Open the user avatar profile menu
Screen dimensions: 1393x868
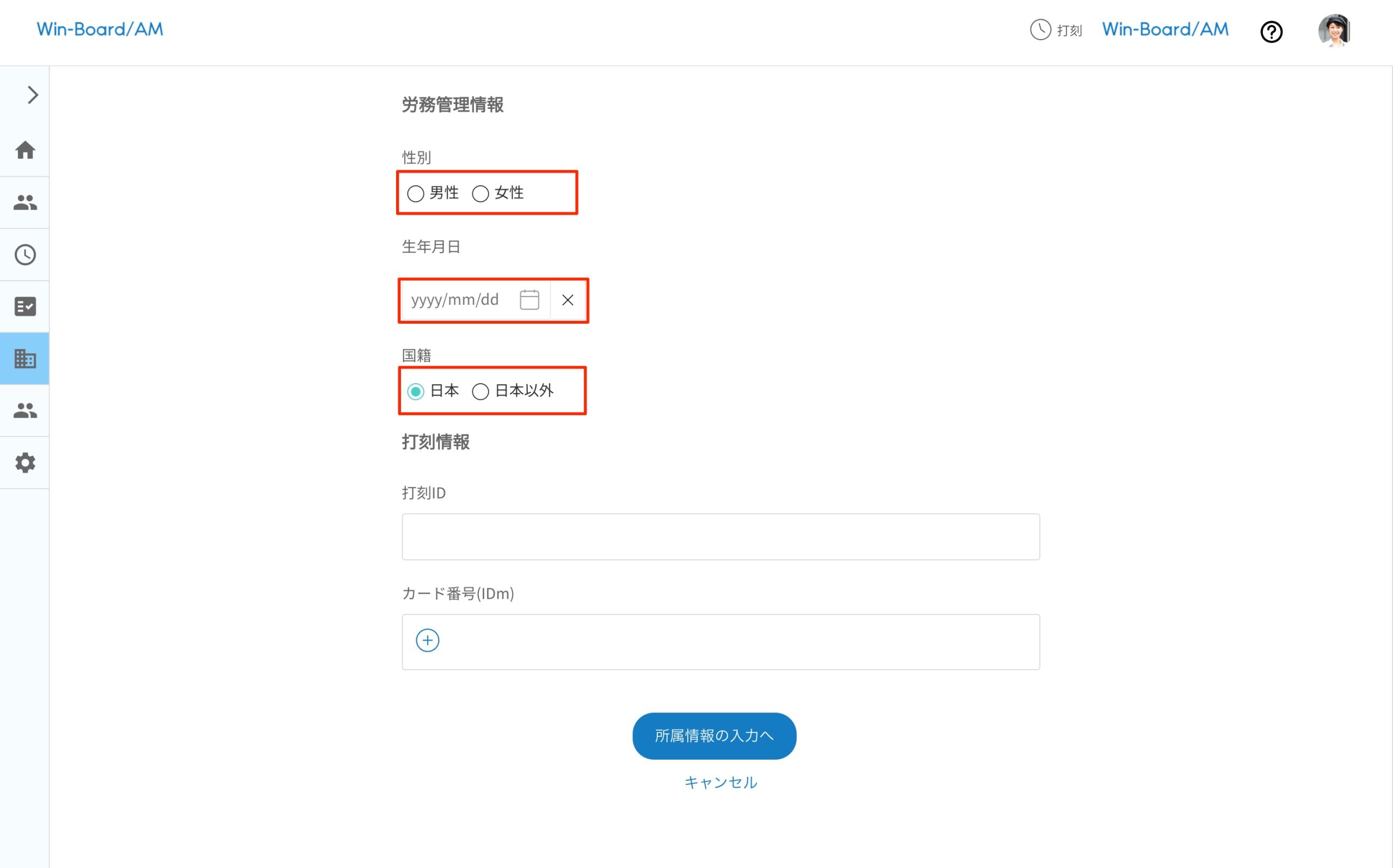click(x=1334, y=30)
